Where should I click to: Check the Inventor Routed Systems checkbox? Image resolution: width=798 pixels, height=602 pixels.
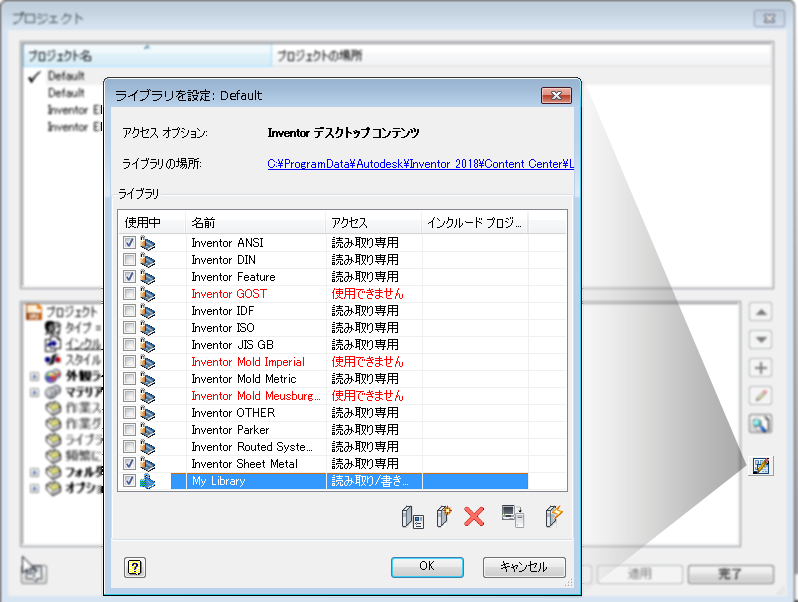point(129,447)
